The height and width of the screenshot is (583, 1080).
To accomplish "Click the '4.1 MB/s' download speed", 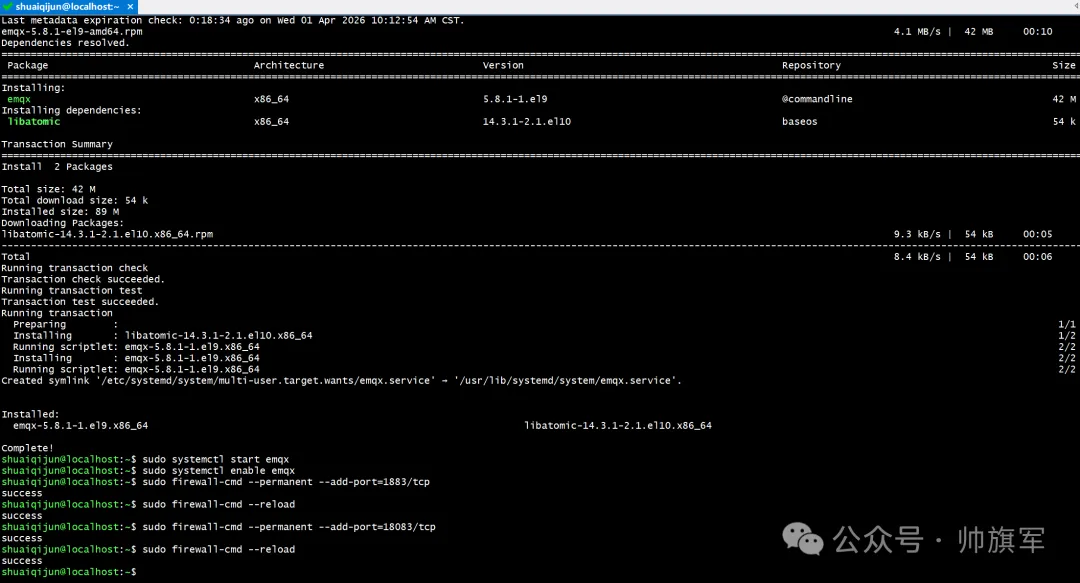I will coord(917,32).
